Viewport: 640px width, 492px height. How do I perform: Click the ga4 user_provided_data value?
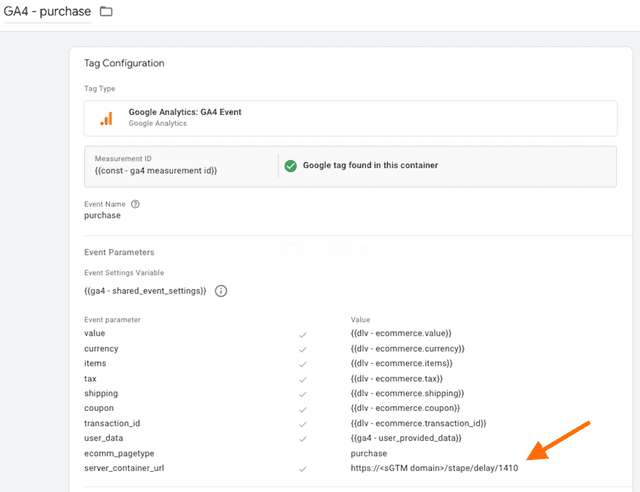pyautogui.click(x=404, y=438)
